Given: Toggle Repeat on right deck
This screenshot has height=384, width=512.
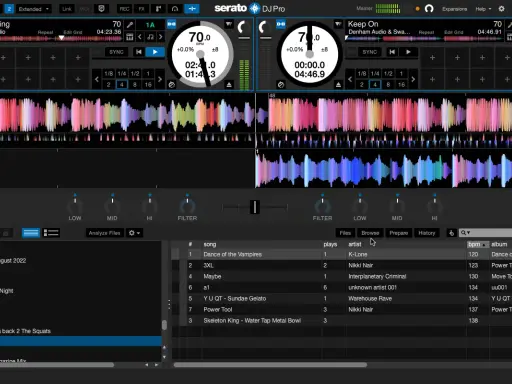Looking at the screenshot, I should tap(426, 32).
